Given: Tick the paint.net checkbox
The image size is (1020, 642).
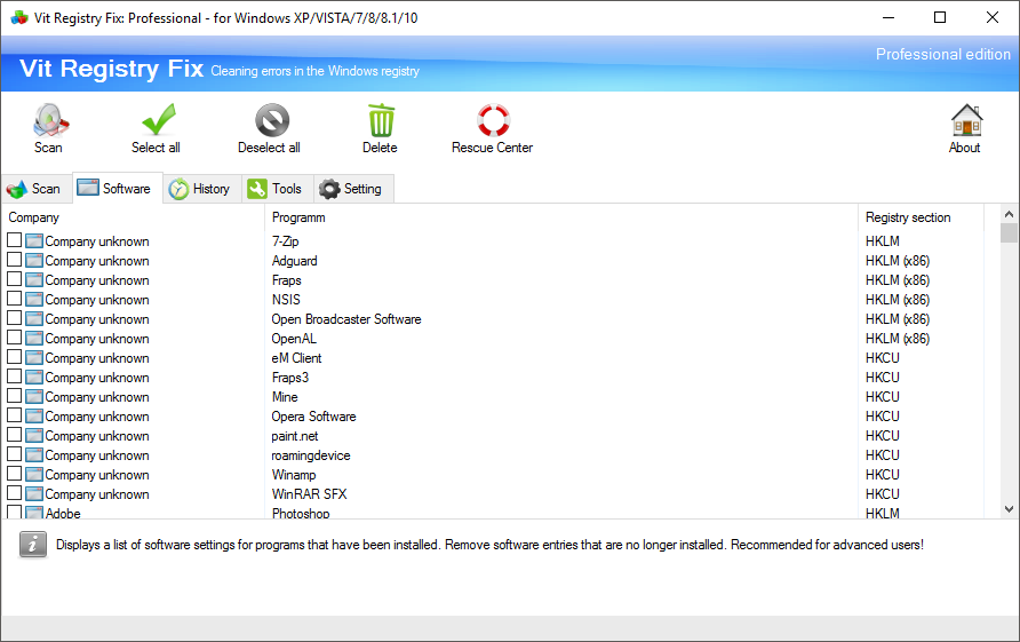Looking at the screenshot, I should tap(14, 435).
